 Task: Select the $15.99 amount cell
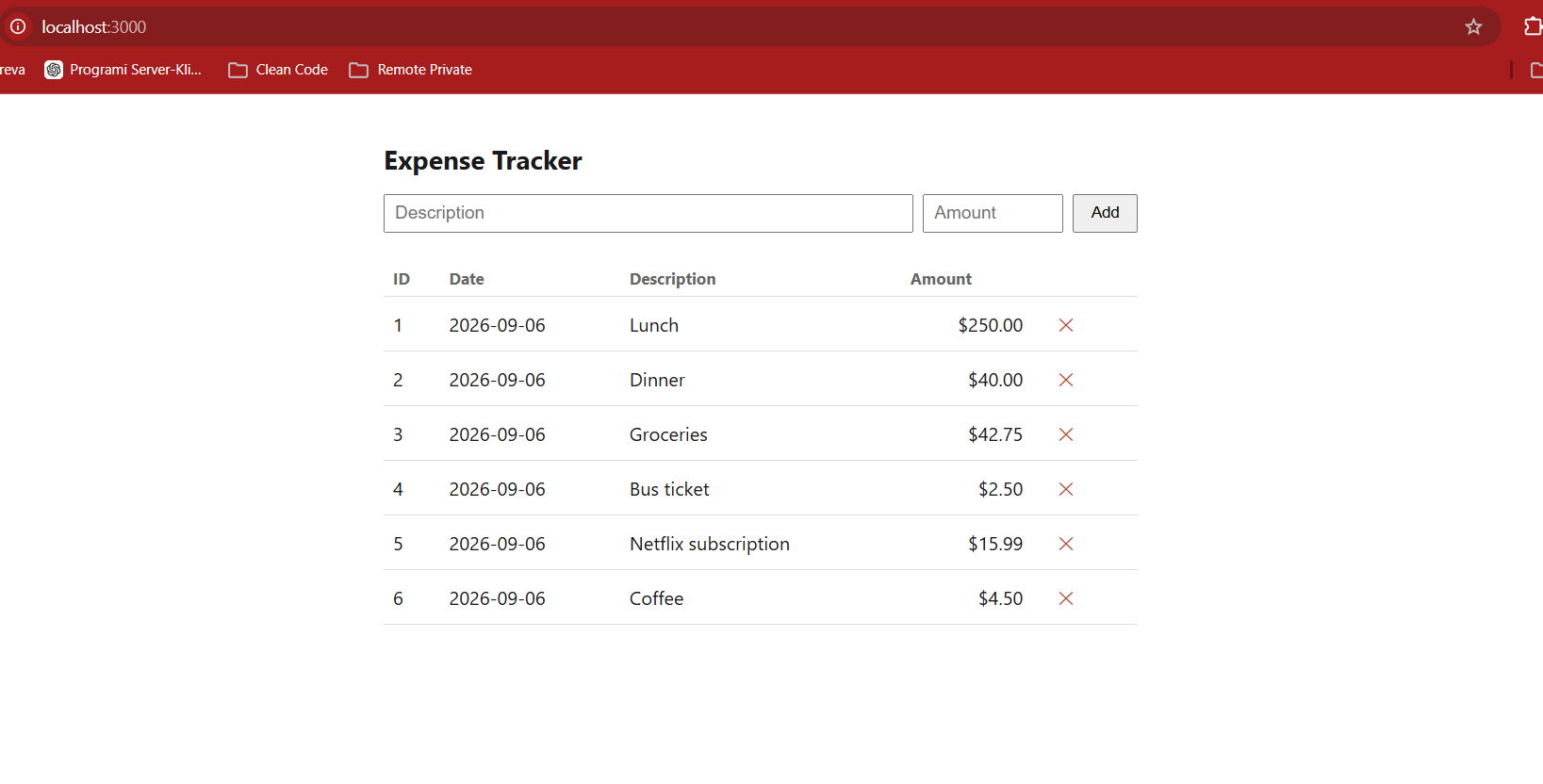click(x=995, y=544)
